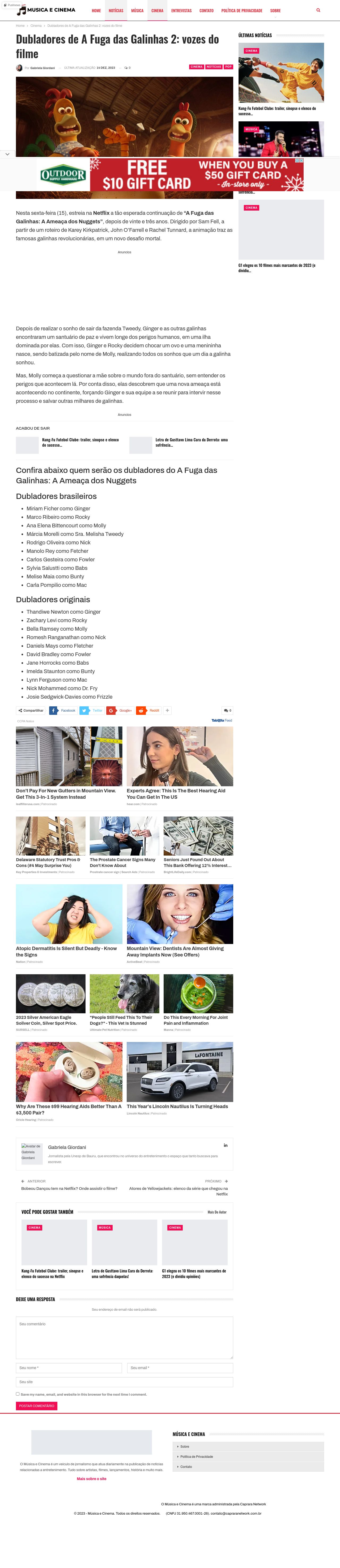Screen dimensions: 340x1568
Task: Click the Música e Cinema site logo
Action: 47,10
